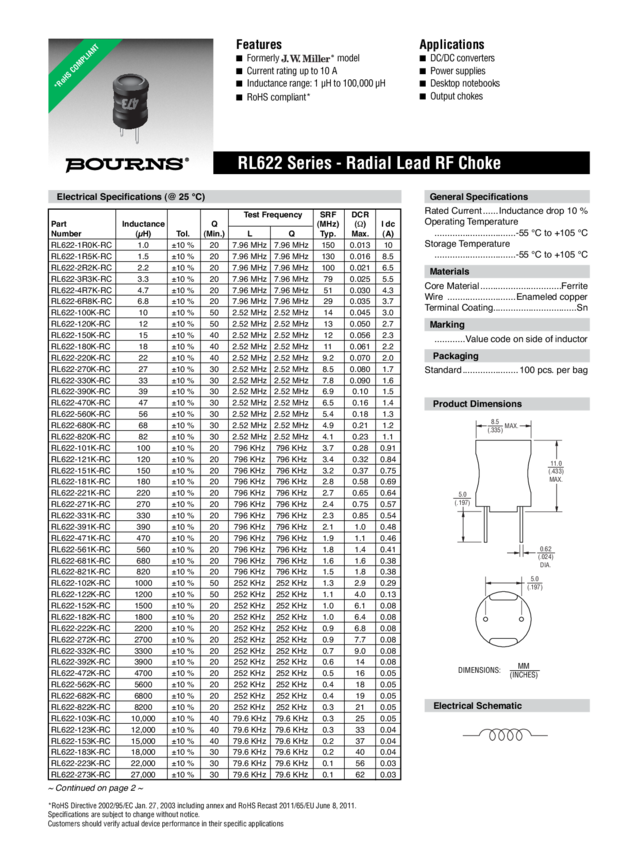Click the RL622 Series title bar
Viewport: 638px width, 850px height.
point(401,163)
